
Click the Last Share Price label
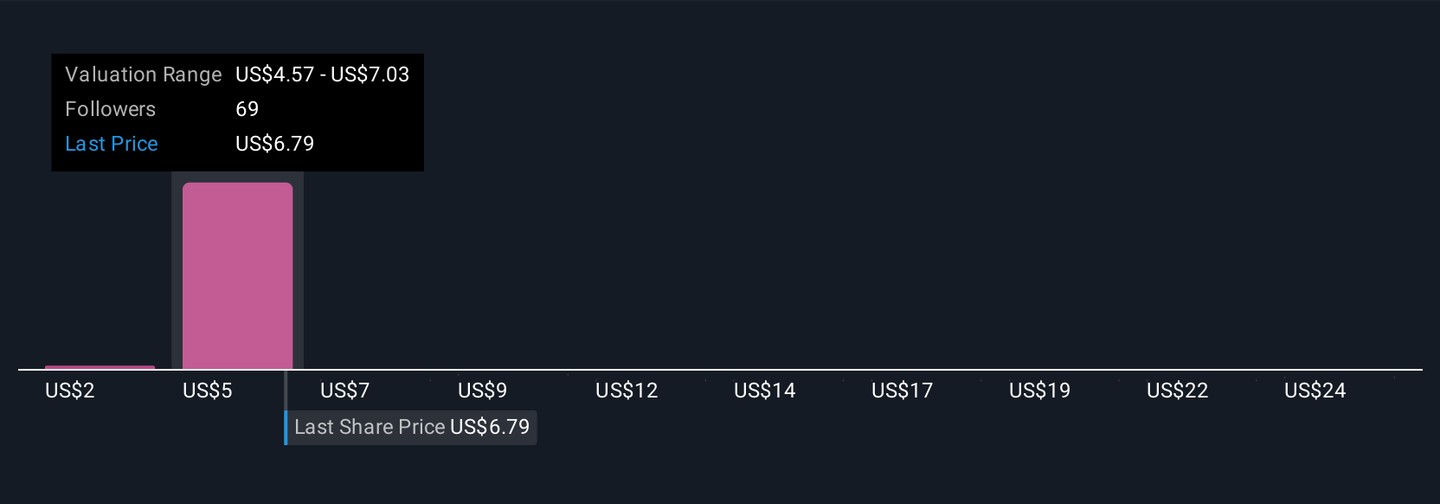tap(369, 427)
